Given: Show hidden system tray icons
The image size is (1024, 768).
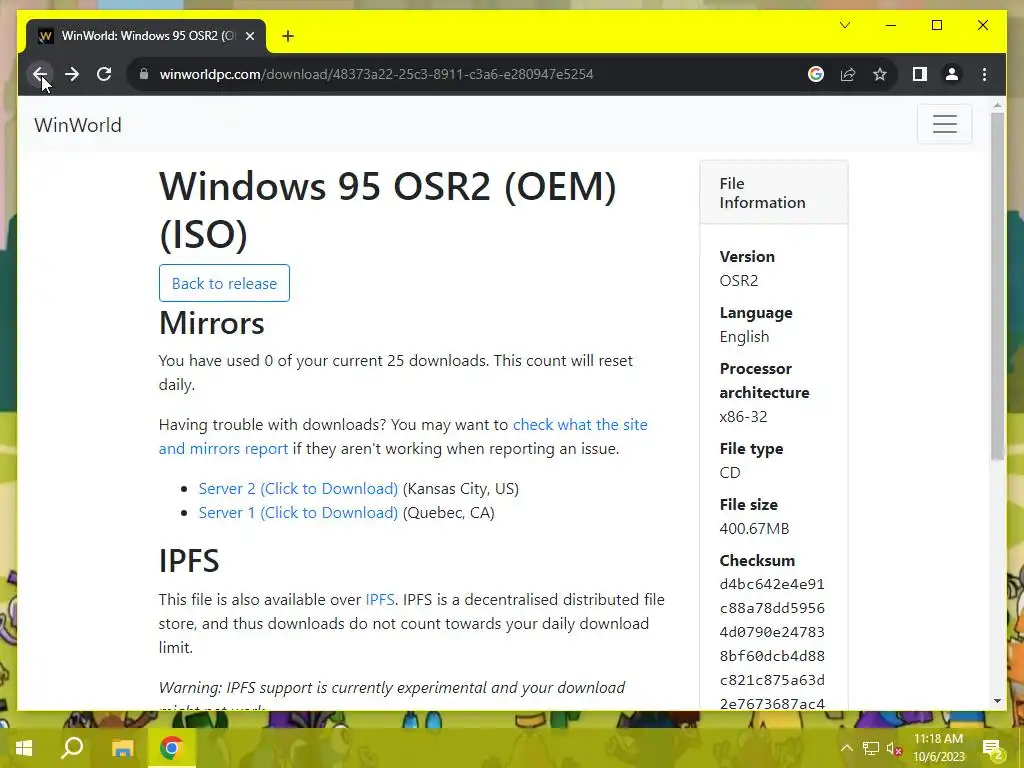Looking at the screenshot, I should tap(846, 748).
